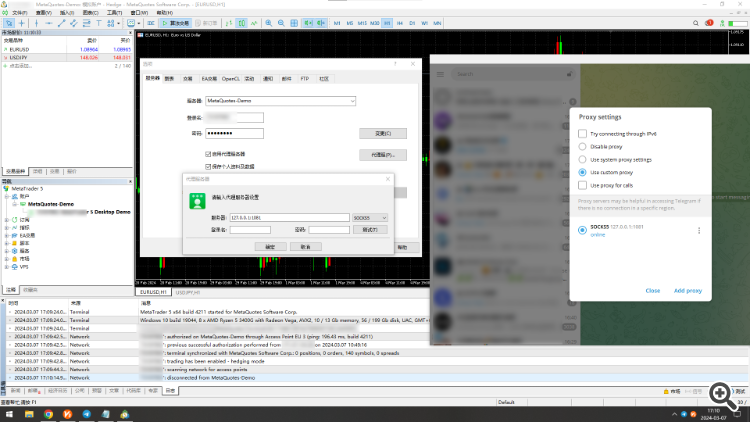
Task: Switch chart to candlestick icon
Action: click(242, 23)
